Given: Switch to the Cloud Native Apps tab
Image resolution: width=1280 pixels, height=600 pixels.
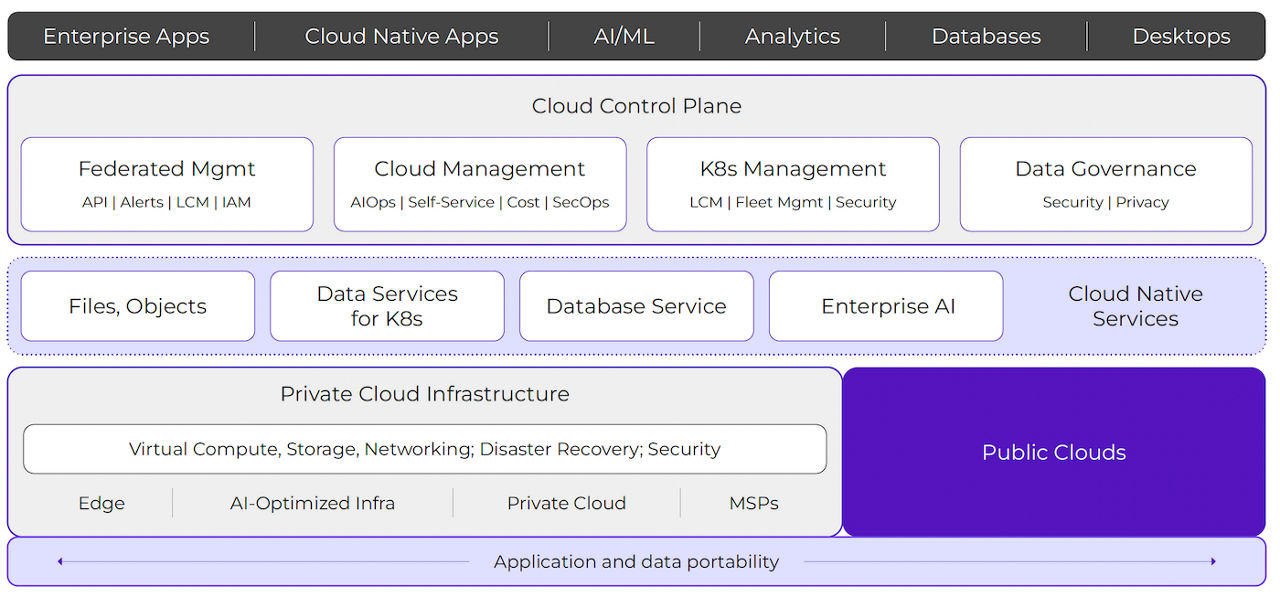Looking at the screenshot, I should tap(401, 36).
